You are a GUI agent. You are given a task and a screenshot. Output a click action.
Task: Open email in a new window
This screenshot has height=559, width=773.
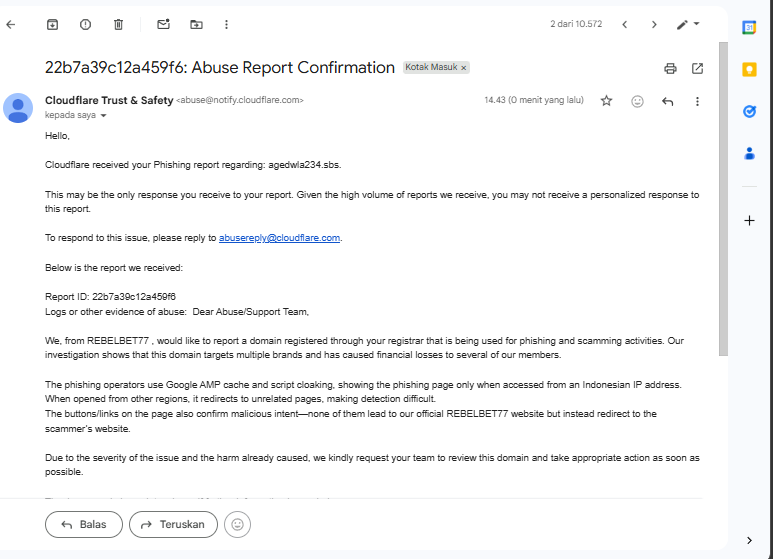coord(697,68)
